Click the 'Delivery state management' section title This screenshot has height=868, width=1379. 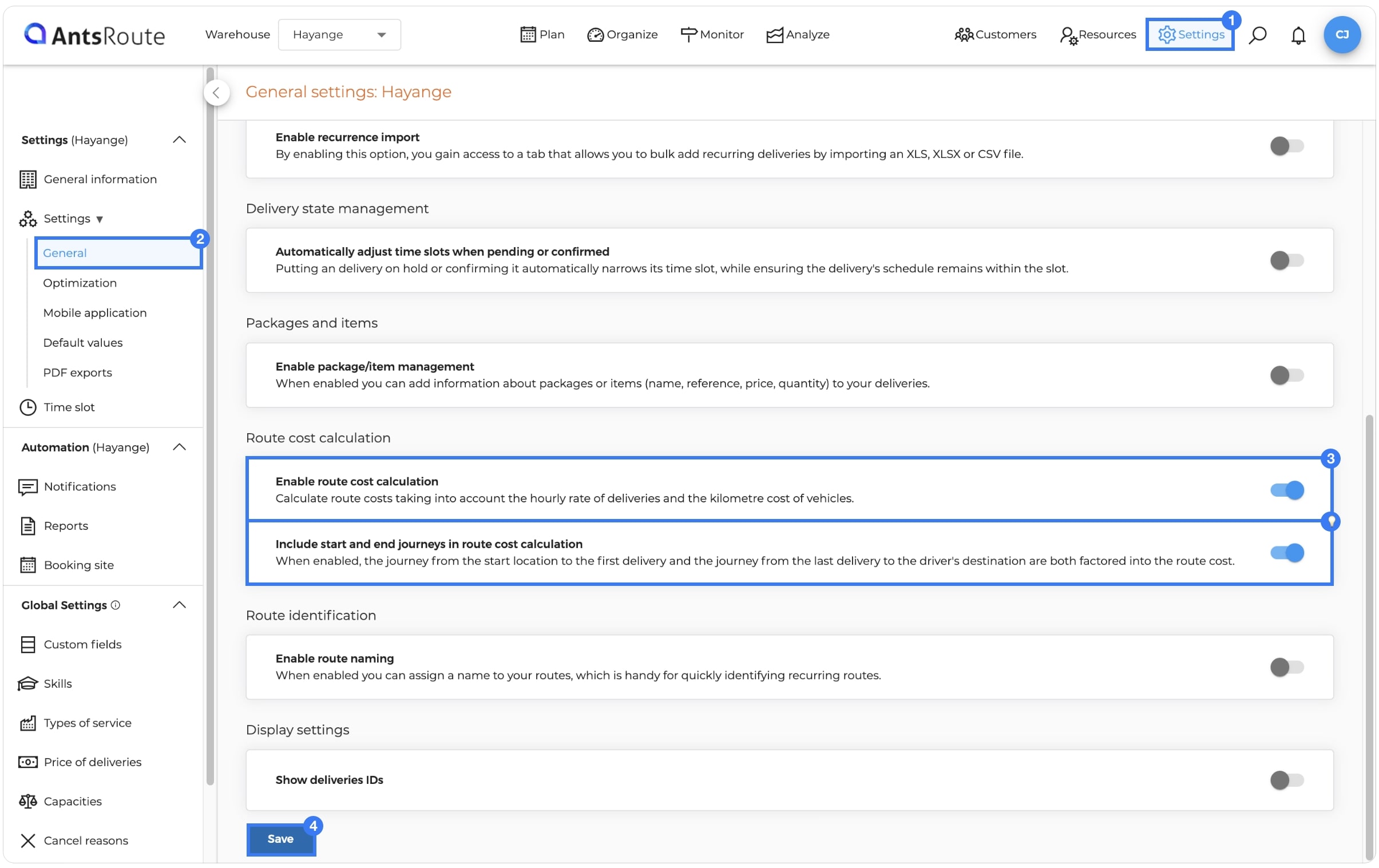[336, 208]
